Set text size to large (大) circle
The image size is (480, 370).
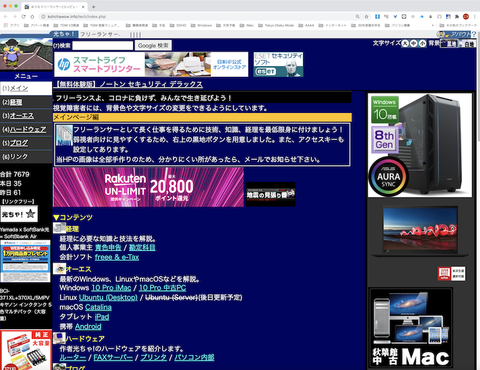[x=405, y=43]
